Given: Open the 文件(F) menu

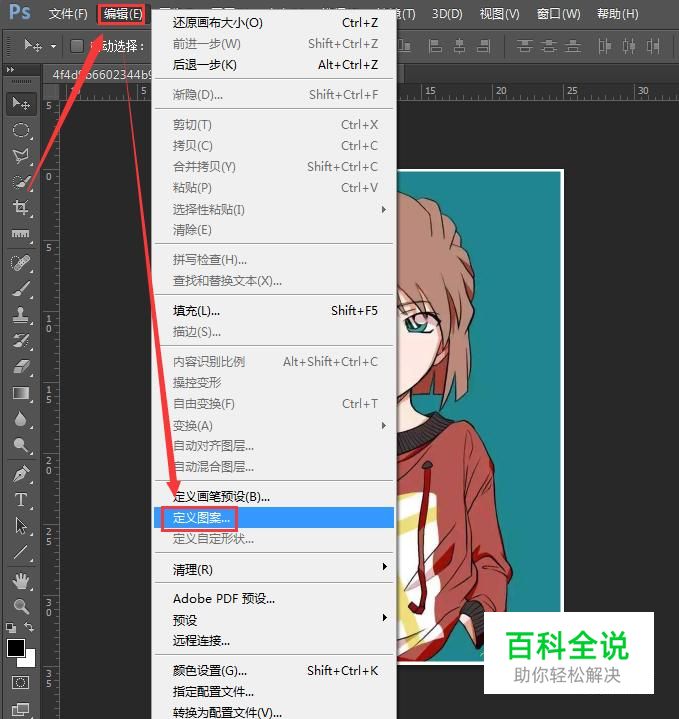Looking at the screenshot, I should pyautogui.click(x=68, y=14).
